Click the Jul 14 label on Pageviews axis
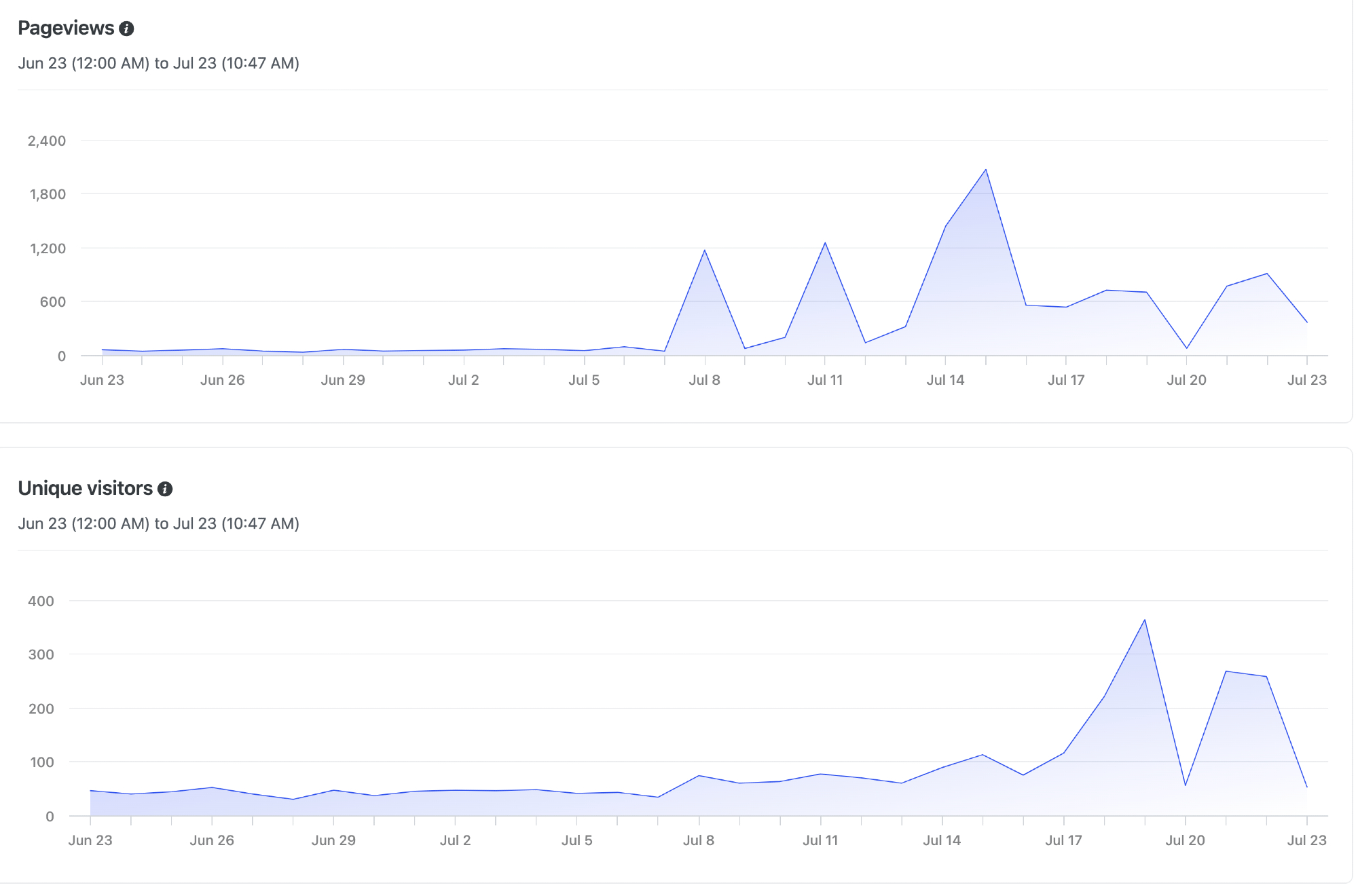This screenshot has width=1358, height=896. (945, 380)
